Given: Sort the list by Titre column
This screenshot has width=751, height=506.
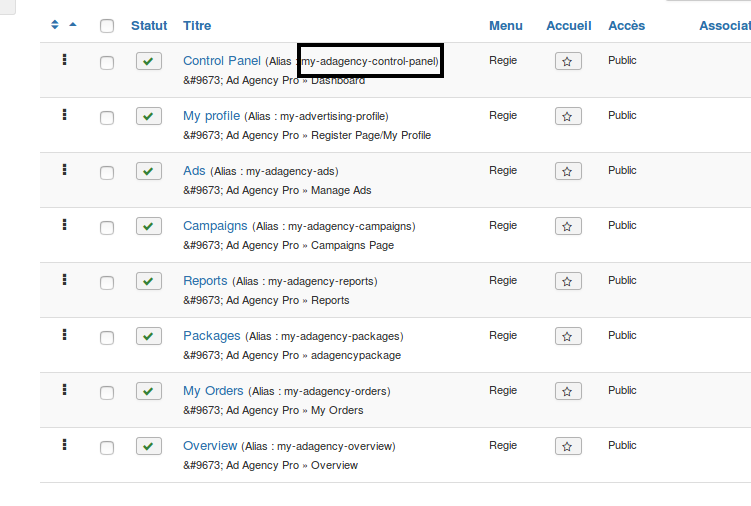Looking at the screenshot, I should coord(197,25).
